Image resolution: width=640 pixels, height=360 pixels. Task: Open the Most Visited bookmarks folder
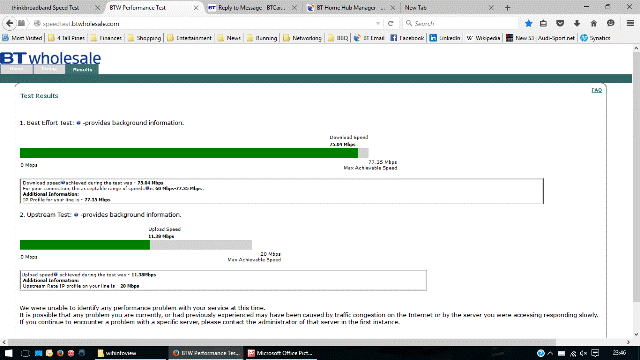(22, 38)
